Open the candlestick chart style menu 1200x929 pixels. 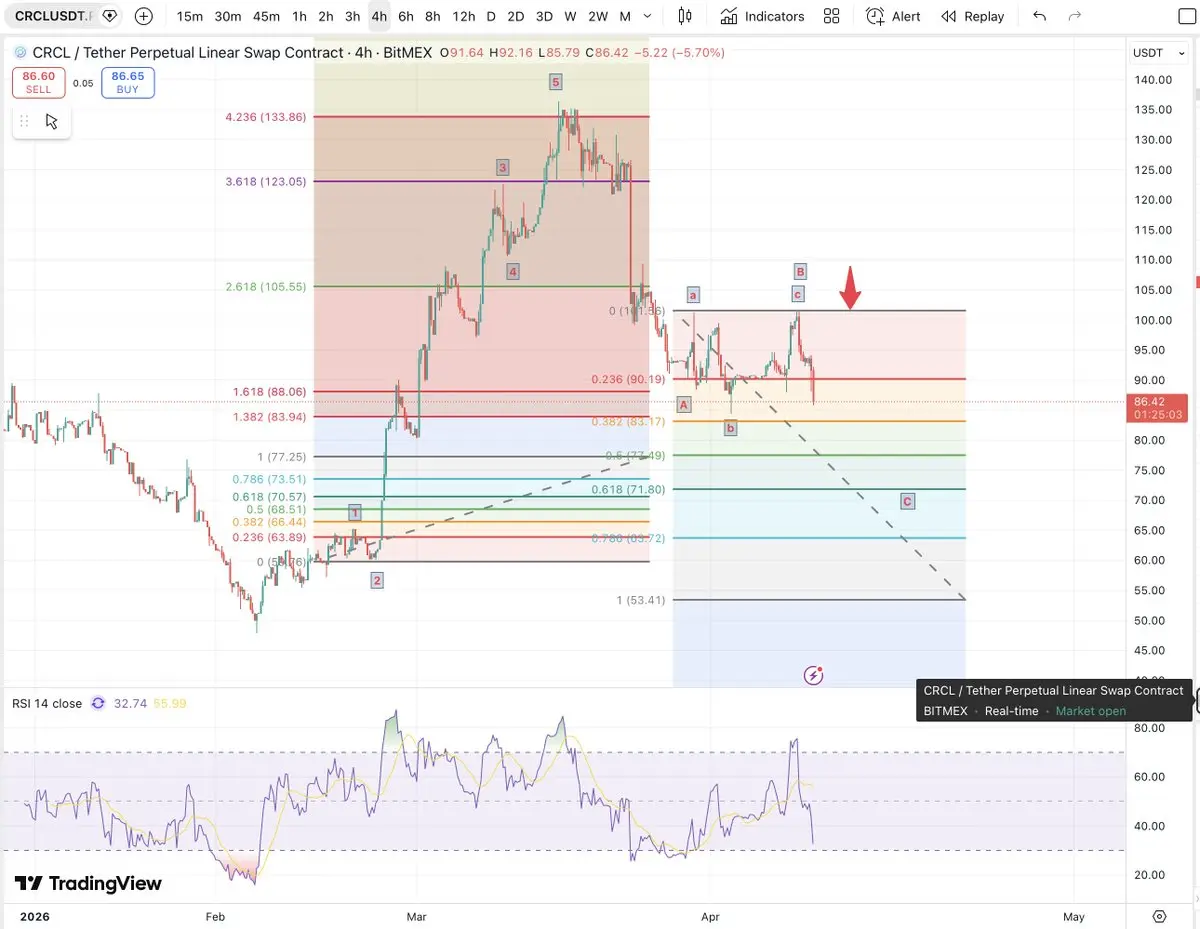pos(685,16)
